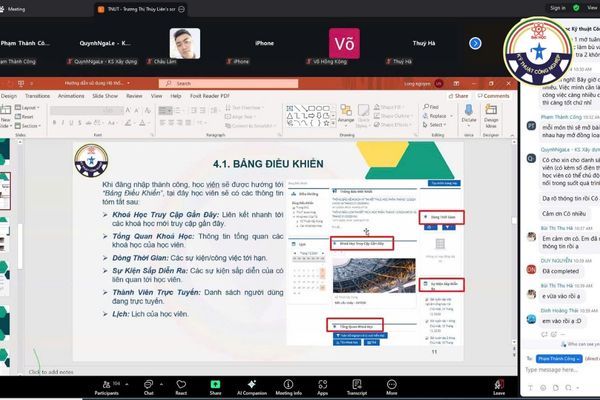This screenshot has width=600, height=400.
Task: Open the Apps button in Zoom
Action: (x=323, y=387)
